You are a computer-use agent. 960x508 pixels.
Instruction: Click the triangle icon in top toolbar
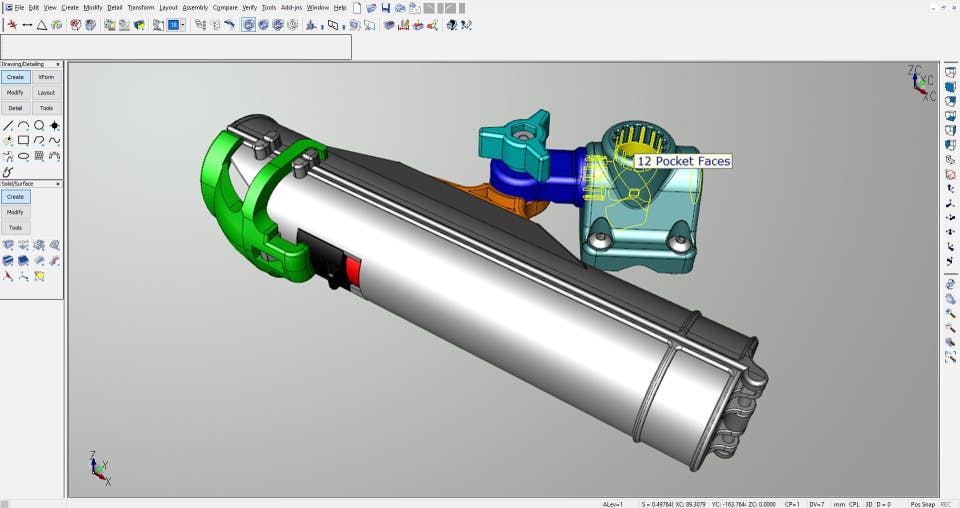[x=42, y=25]
